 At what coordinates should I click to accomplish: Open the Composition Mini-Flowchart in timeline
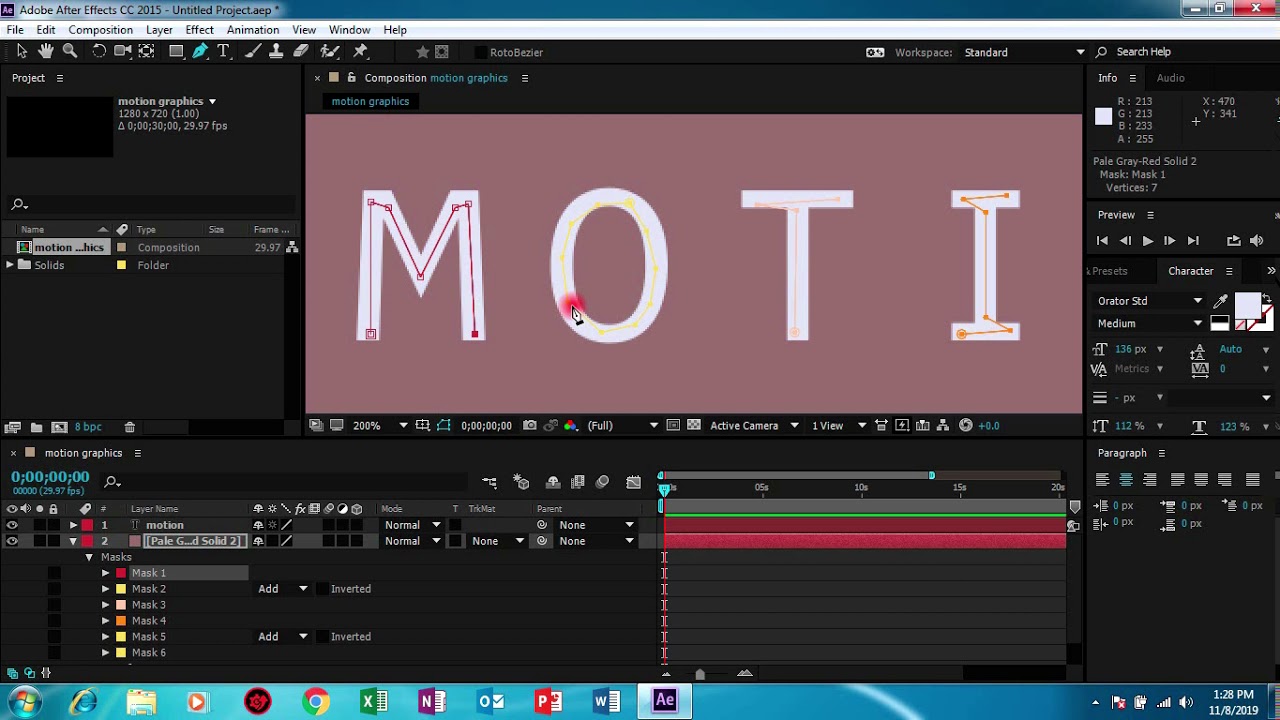(489, 482)
